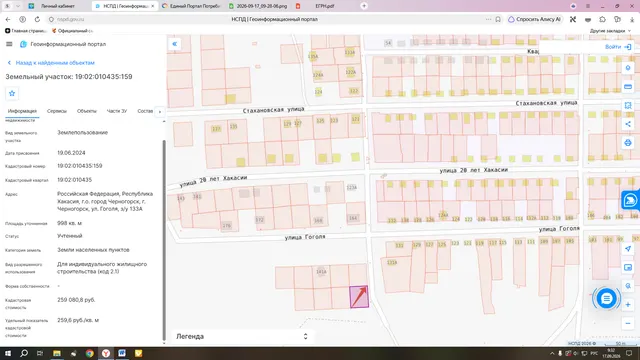
Task: Switch to Единый Портал browser tab
Action: click(x=191, y=6)
